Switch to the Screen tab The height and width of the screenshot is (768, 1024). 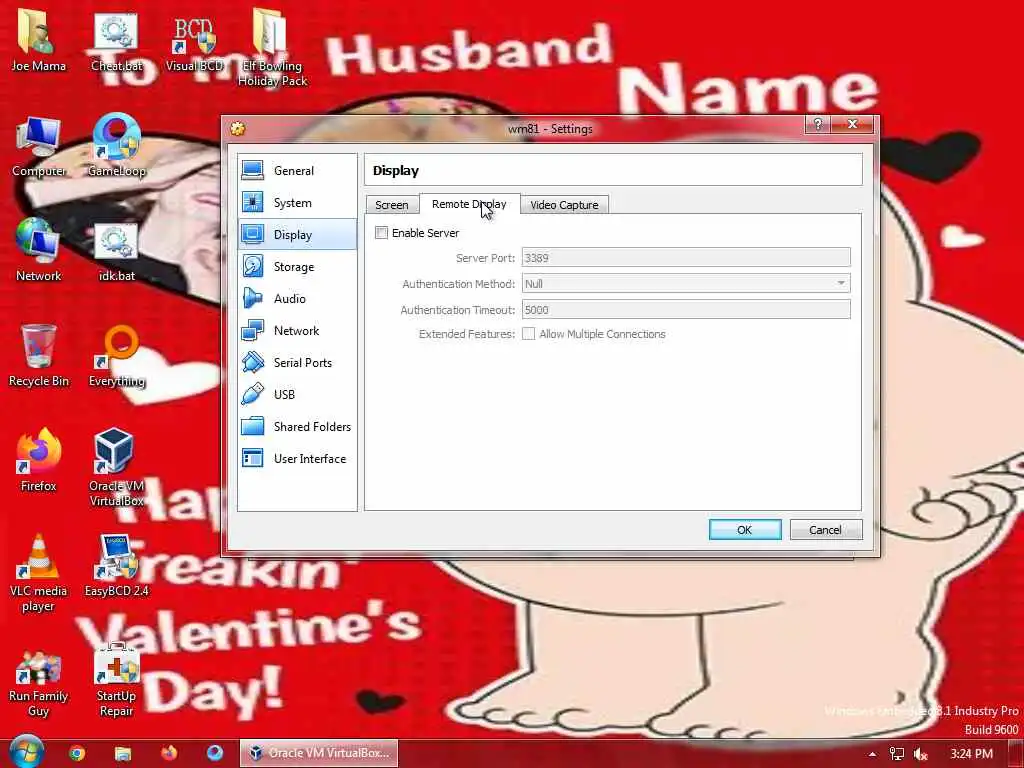(392, 204)
